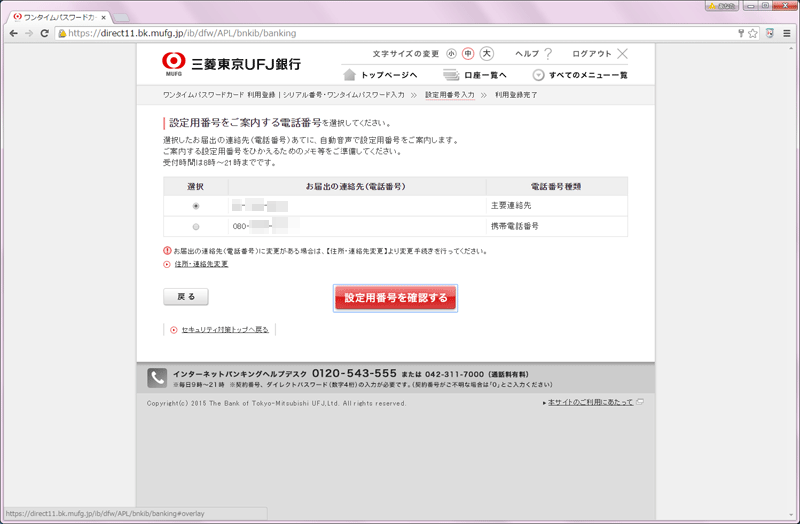Click the 携帯電話番号 table cell
Image resolution: width=800 pixels, height=524 pixels.
[x=557, y=226]
